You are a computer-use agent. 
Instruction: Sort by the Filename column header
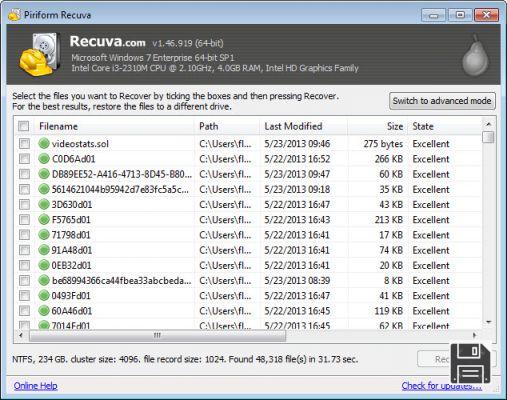[x=114, y=126]
